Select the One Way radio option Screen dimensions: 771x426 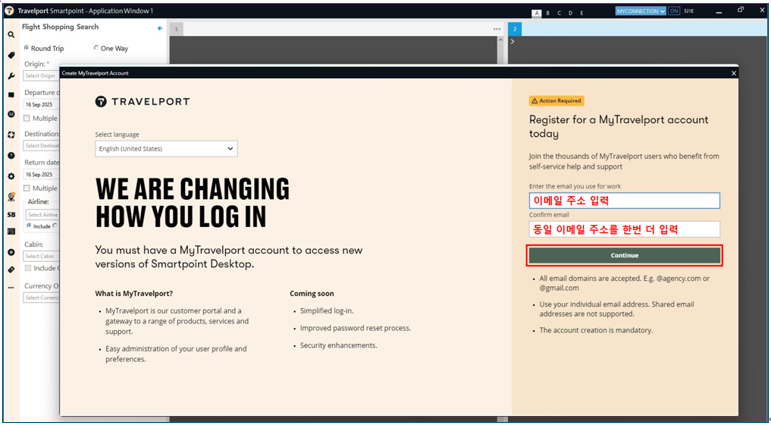click(96, 48)
